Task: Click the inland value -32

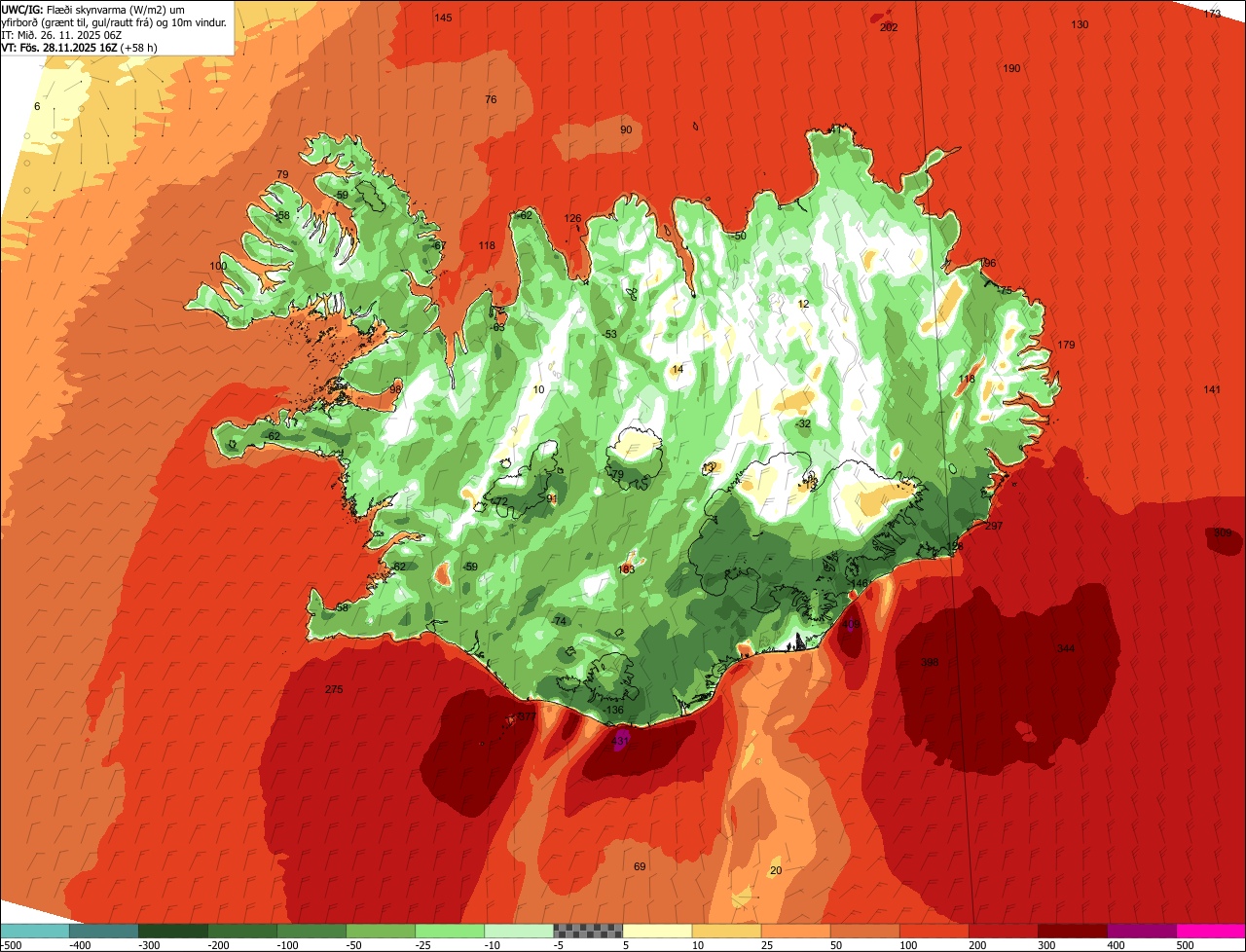Action: coord(803,423)
